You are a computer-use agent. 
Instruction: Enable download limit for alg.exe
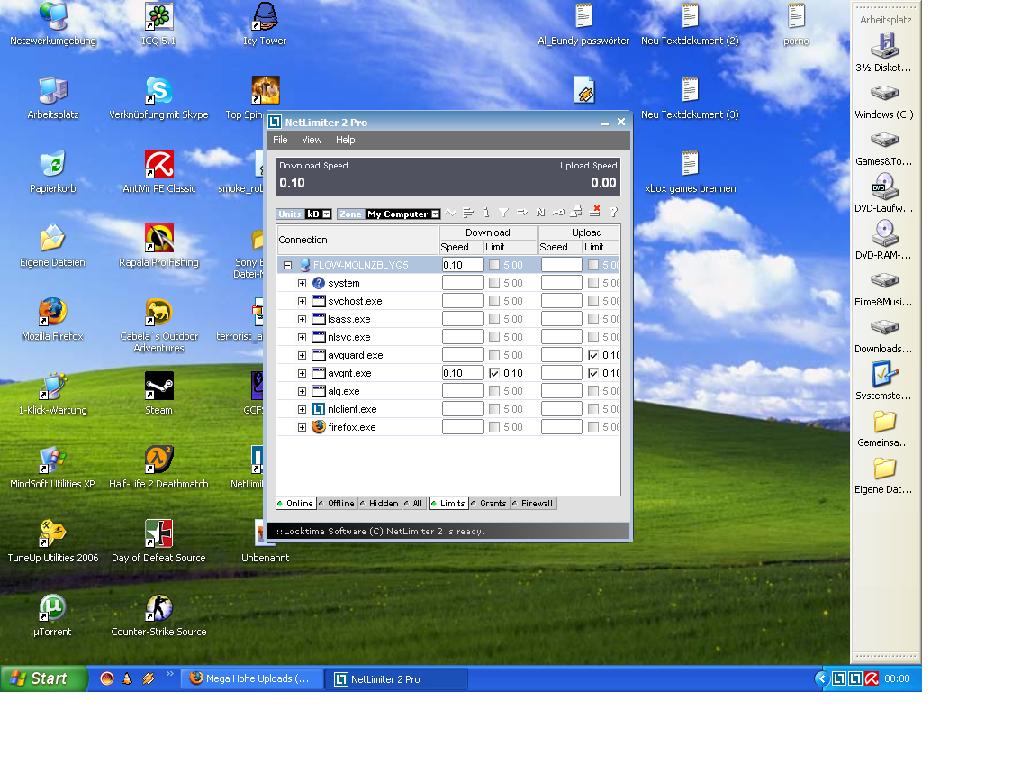(494, 391)
